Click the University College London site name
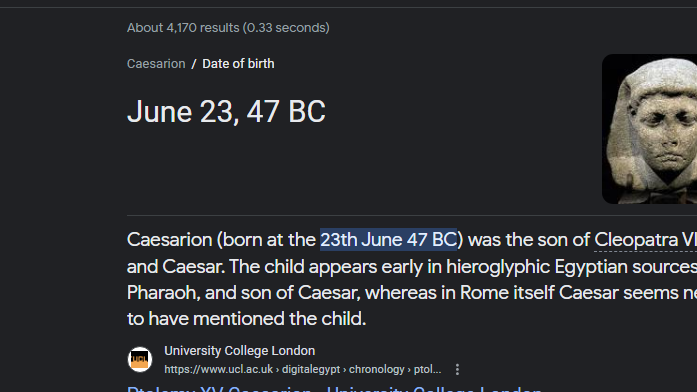Image resolution: width=697 pixels, height=392 pixels. [240, 351]
